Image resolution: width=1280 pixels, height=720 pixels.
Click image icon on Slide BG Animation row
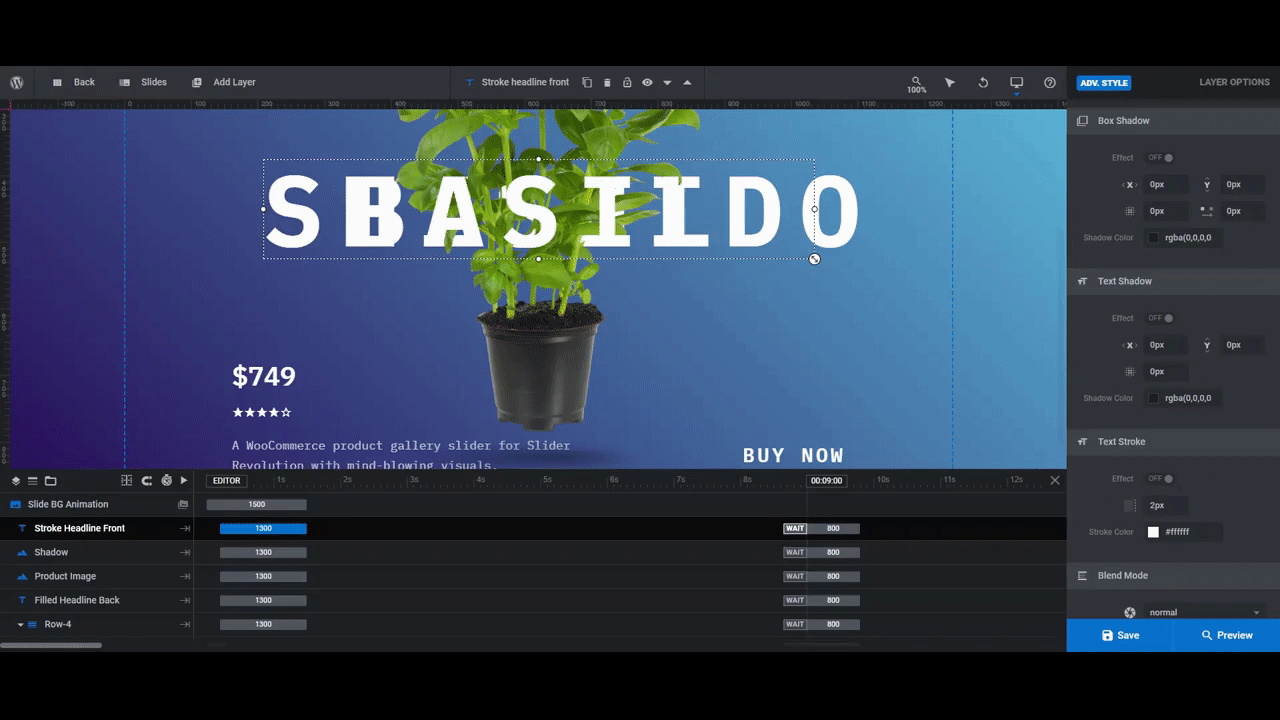183,505
